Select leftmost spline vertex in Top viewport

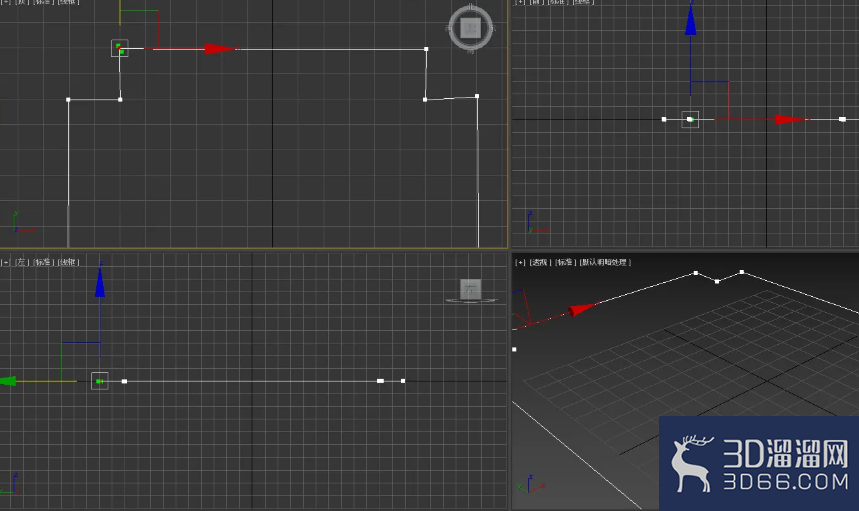[x=68, y=100]
